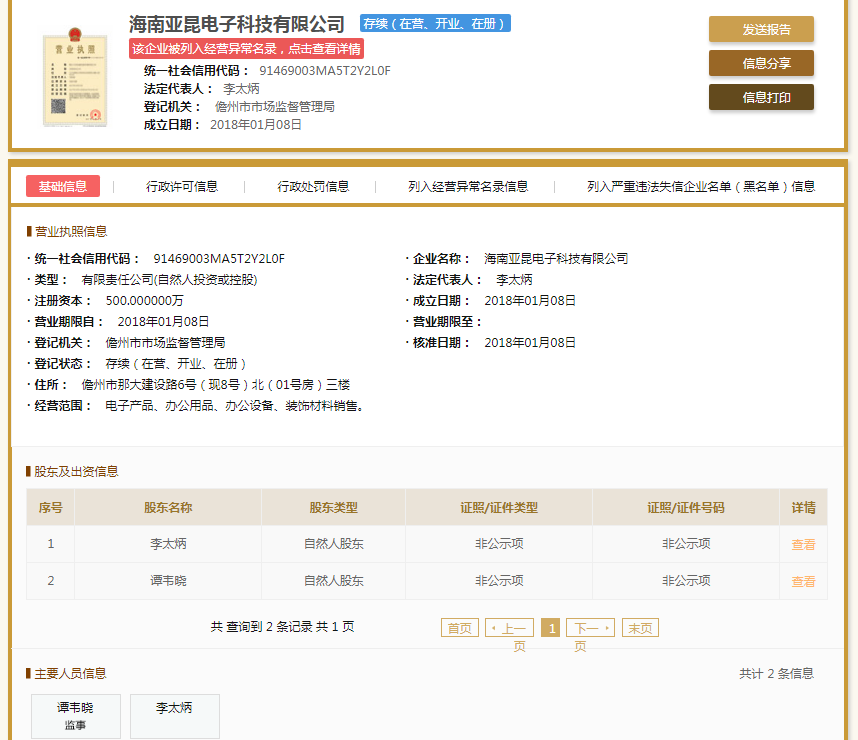Click the 信息打印 button
The image size is (858, 740).
click(761, 97)
